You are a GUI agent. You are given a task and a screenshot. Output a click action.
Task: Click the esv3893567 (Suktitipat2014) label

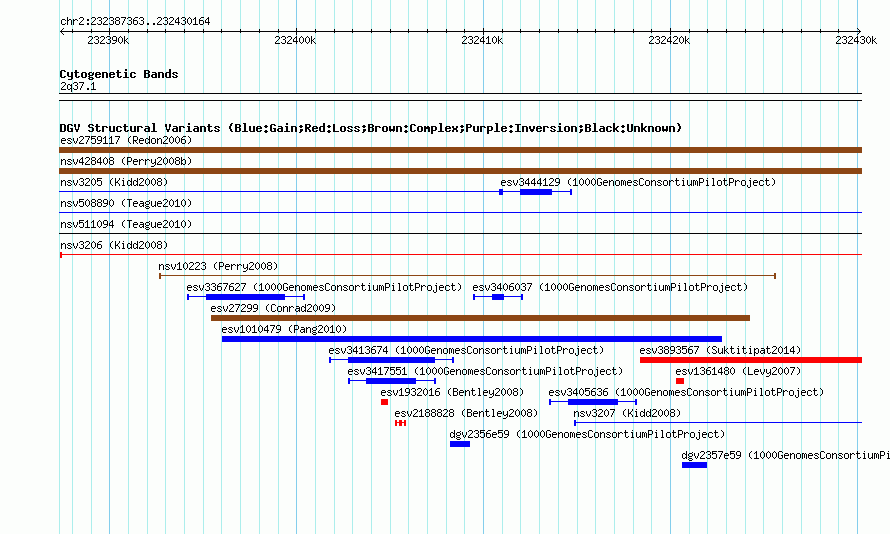(x=720, y=350)
